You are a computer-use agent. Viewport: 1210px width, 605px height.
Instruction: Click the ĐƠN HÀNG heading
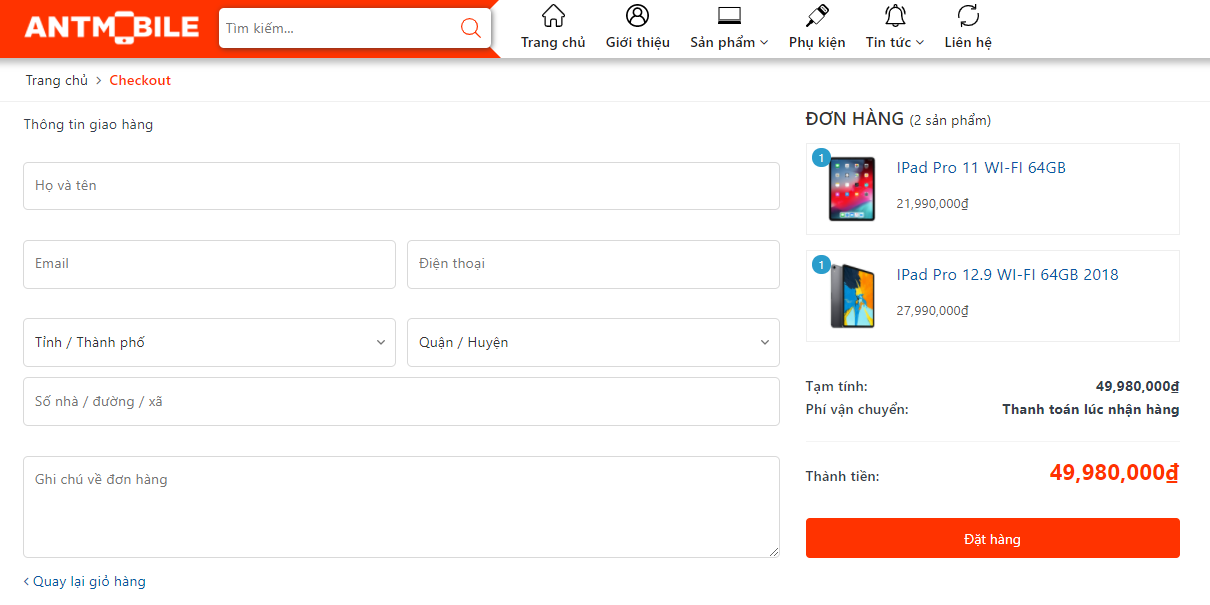[855, 119]
